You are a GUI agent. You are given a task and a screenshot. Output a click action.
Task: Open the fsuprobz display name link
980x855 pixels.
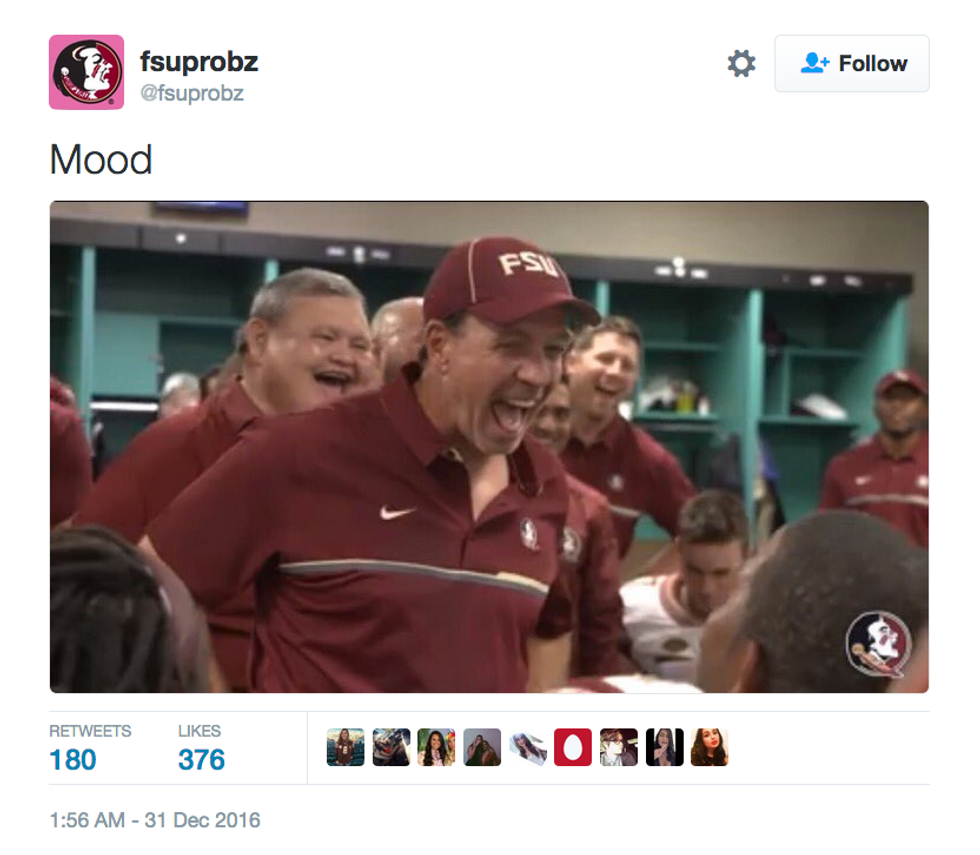[x=199, y=61]
